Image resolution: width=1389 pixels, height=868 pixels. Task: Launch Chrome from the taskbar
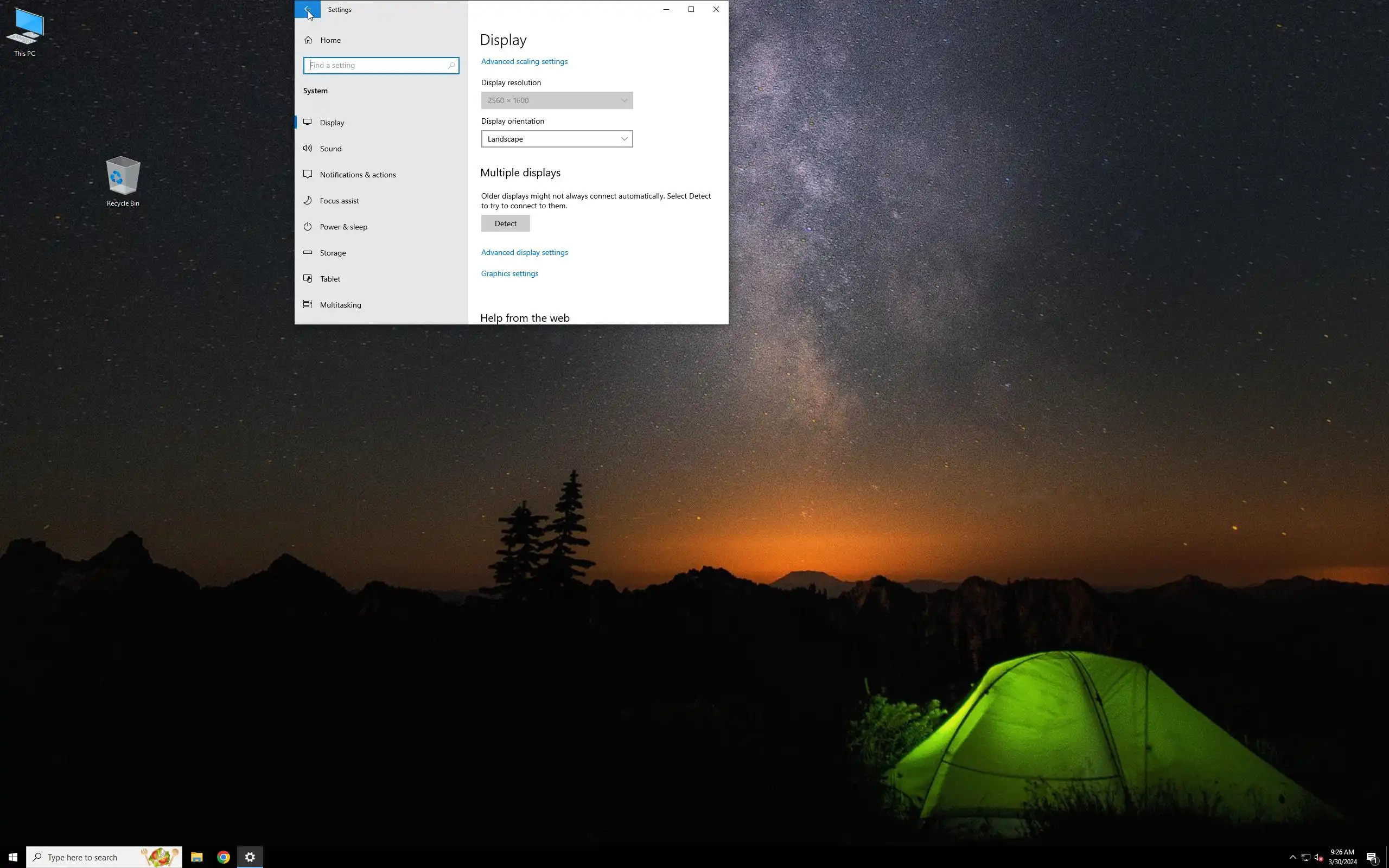click(224, 857)
